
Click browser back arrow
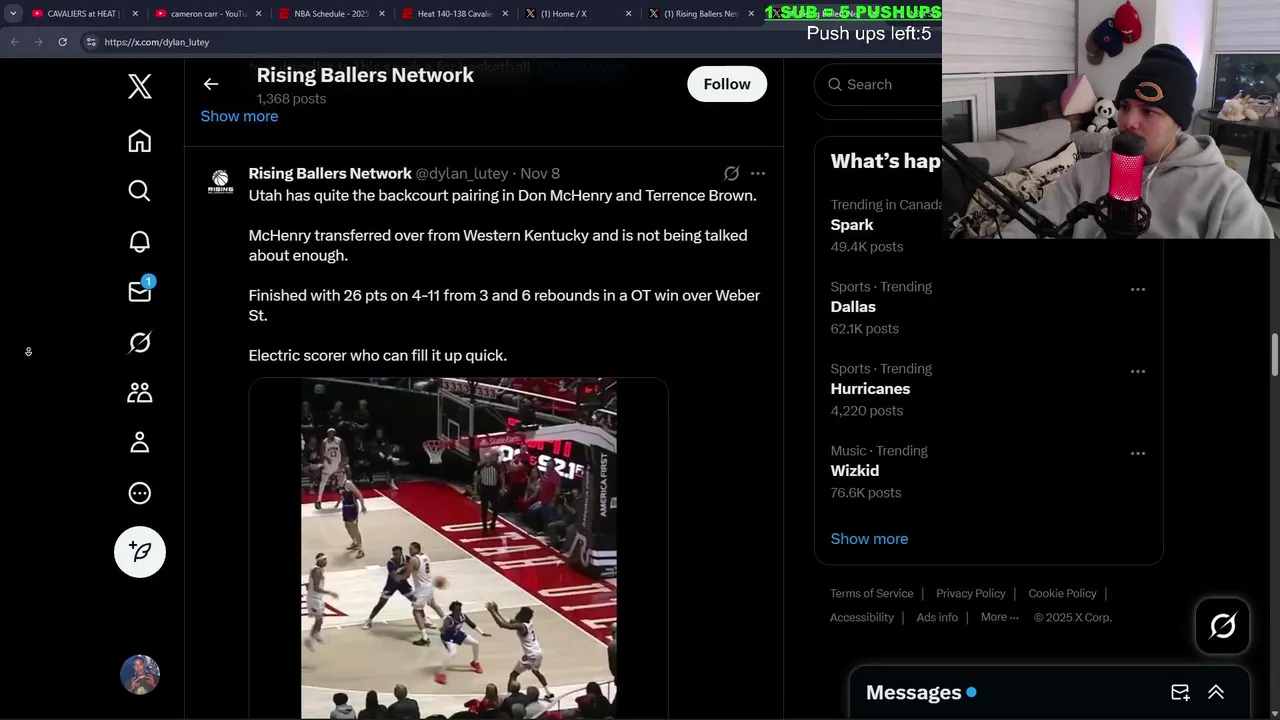click(x=14, y=42)
